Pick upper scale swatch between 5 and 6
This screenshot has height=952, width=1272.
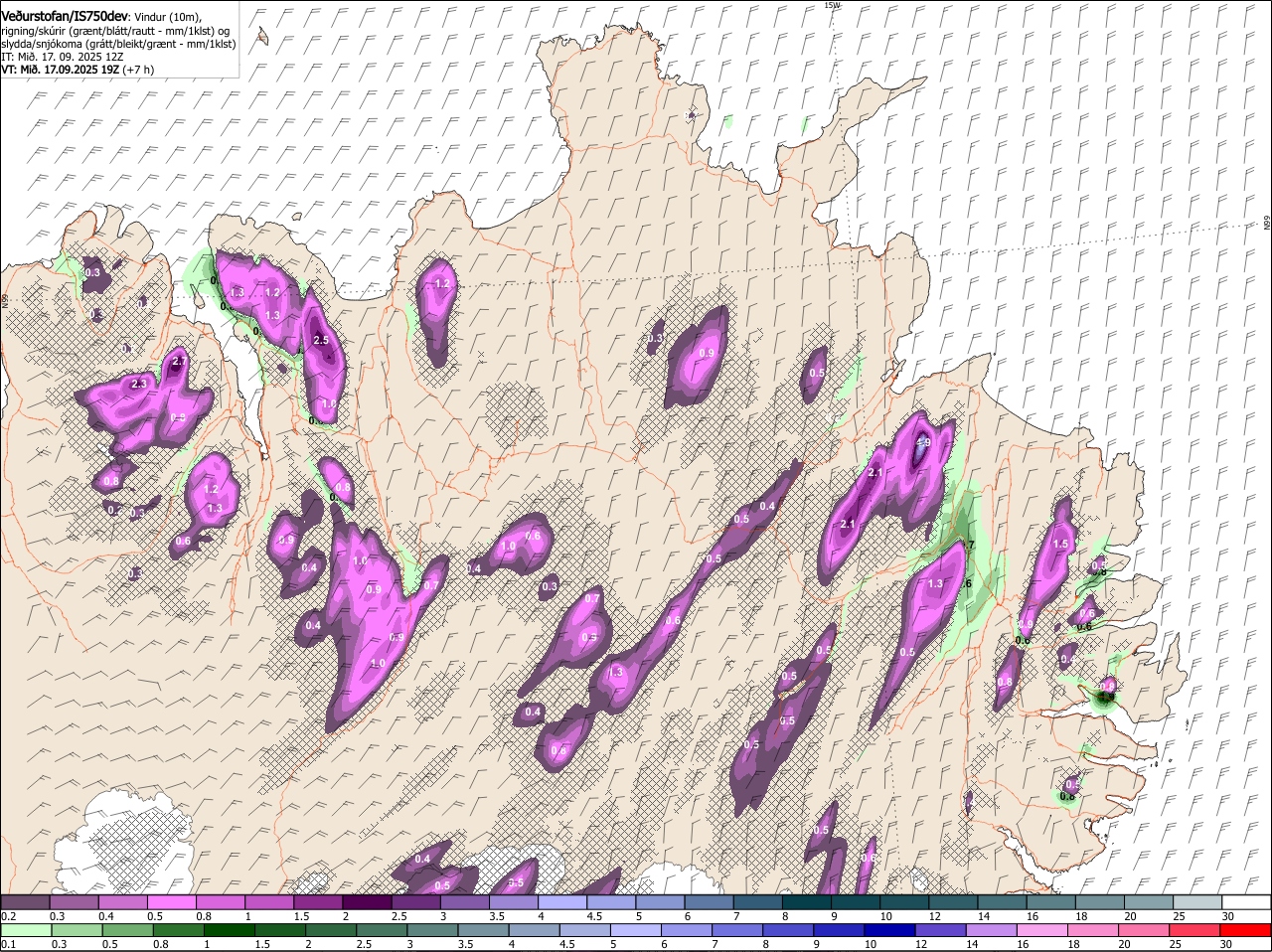(x=660, y=902)
